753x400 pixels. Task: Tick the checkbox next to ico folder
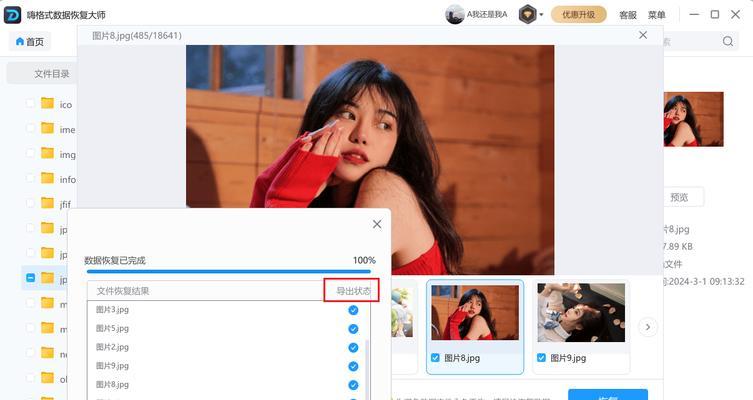tap(30, 103)
